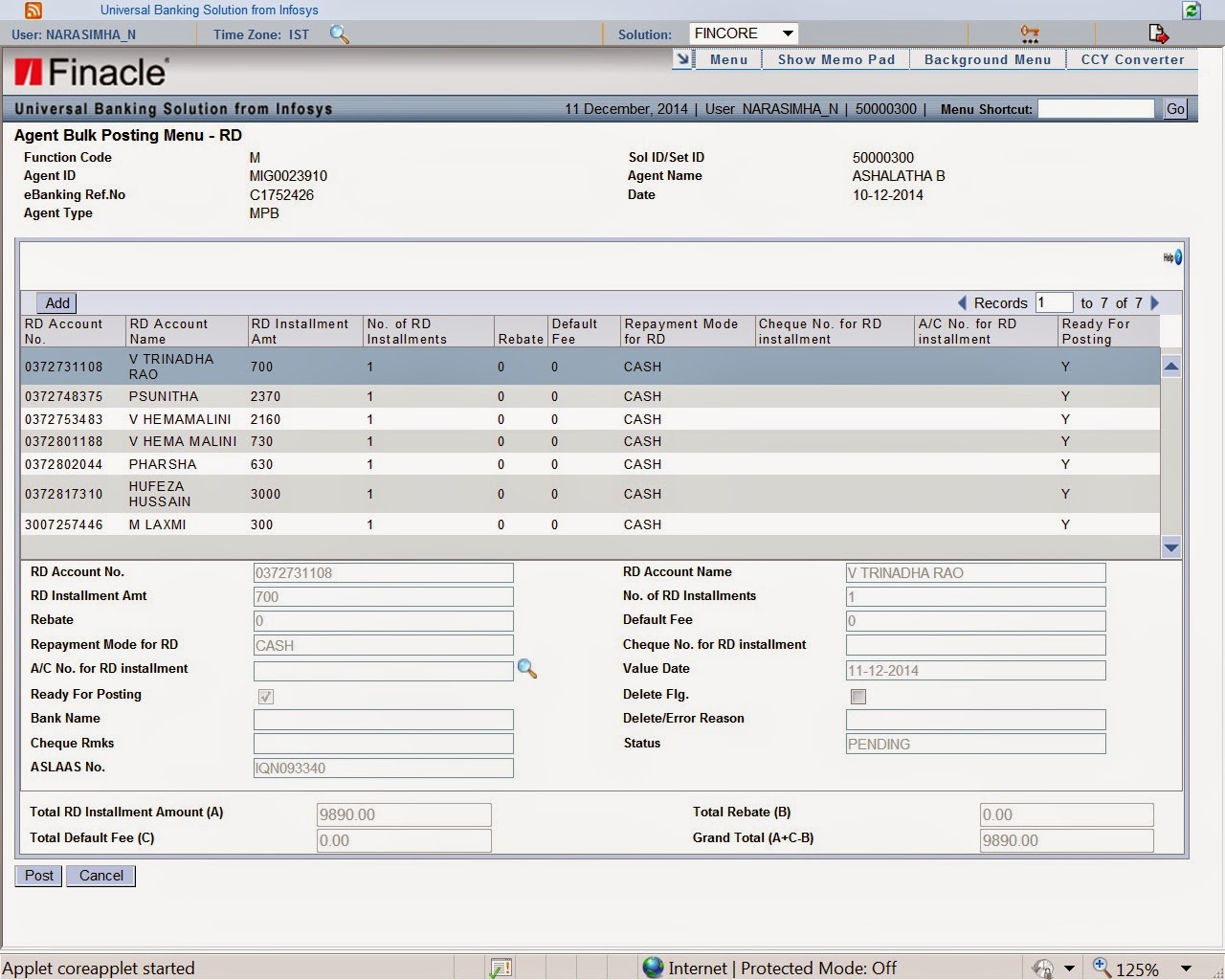Click the Internet globe zone icon
The height and width of the screenshot is (980, 1225).
pyautogui.click(x=653, y=968)
